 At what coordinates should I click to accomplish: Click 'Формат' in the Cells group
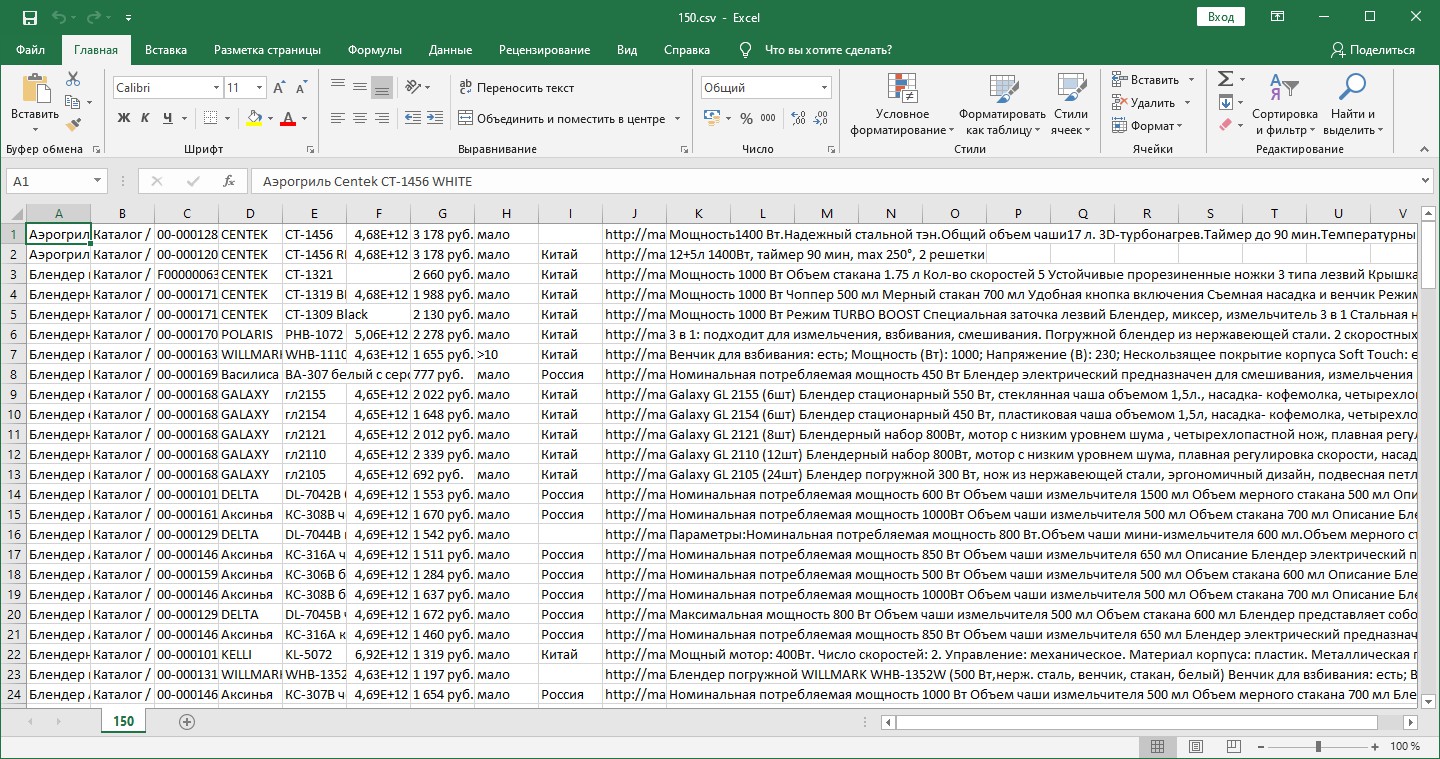pyautogui.click(x=1148, y=126)
